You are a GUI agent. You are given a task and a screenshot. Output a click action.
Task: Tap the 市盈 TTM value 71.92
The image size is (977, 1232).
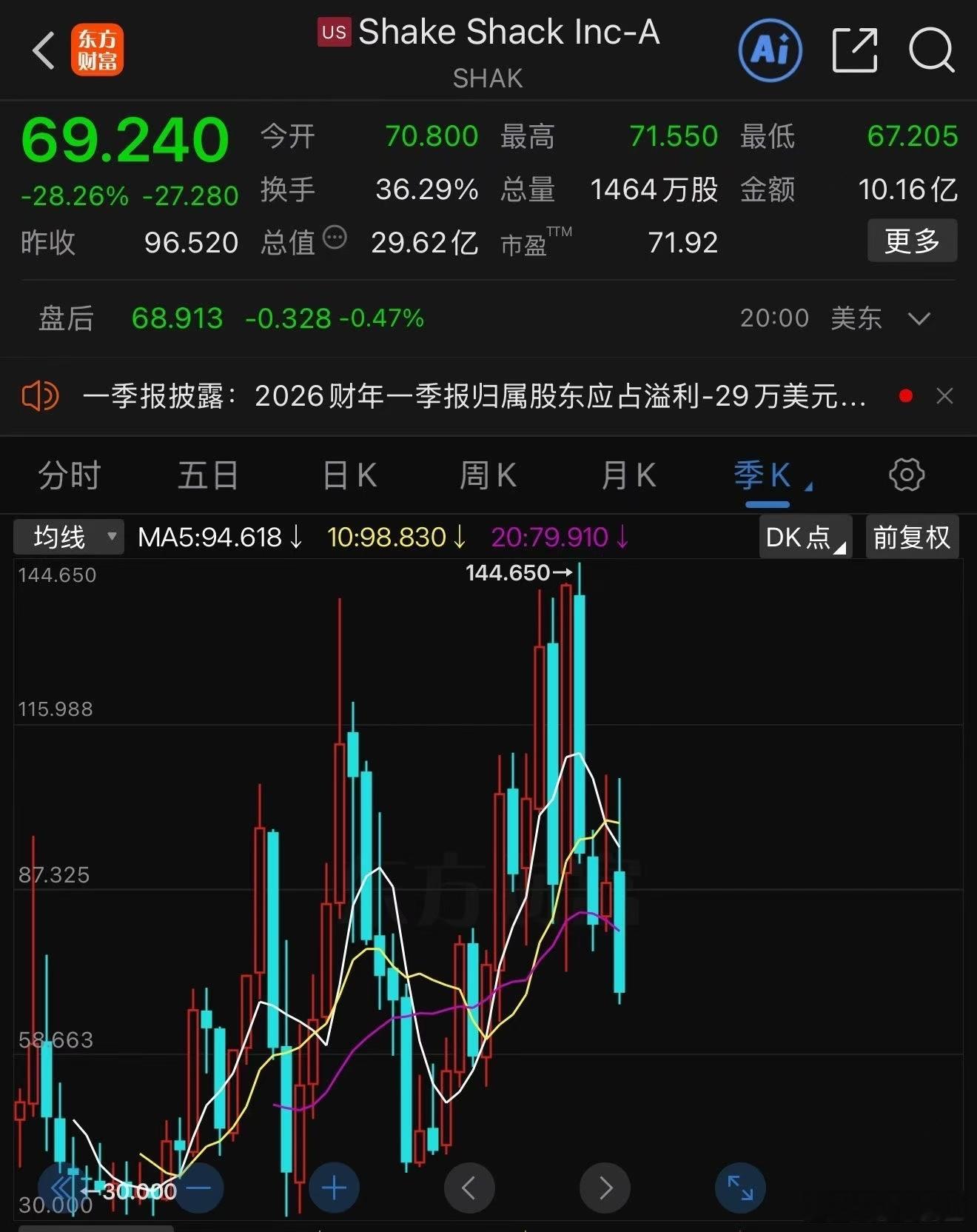pos(682,243)
